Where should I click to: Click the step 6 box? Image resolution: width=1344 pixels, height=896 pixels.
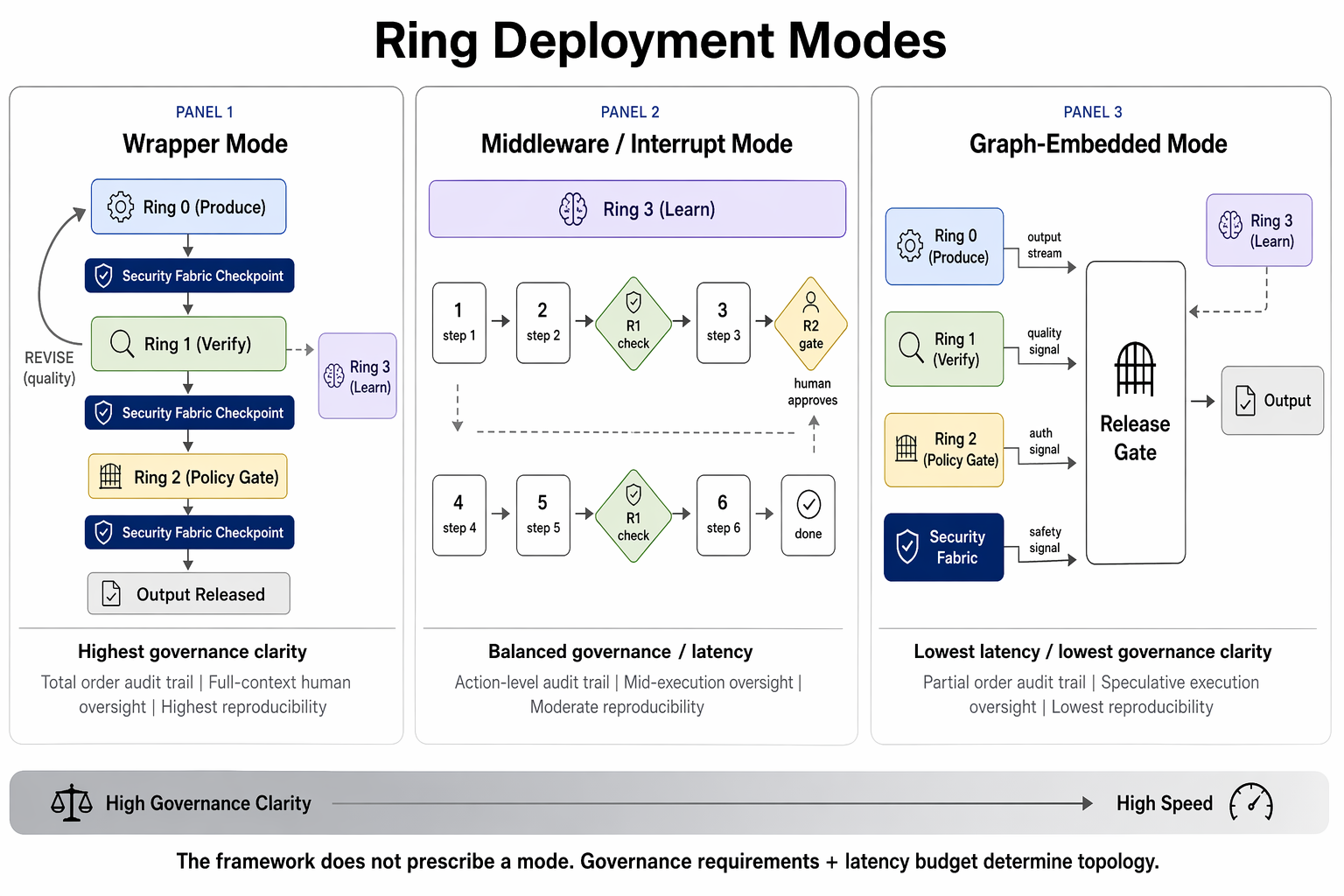[x=724, y=515]
